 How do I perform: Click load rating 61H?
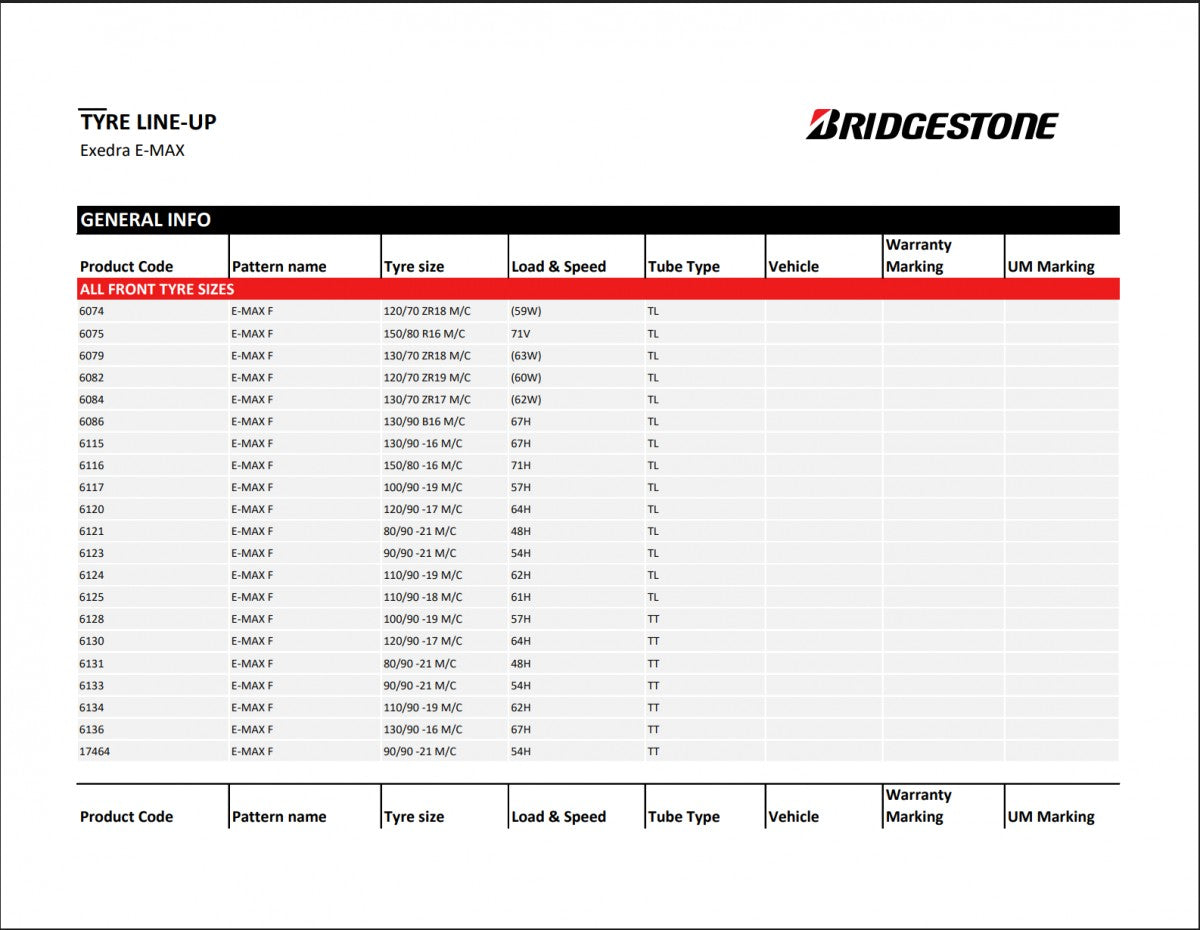pos(521,597)
